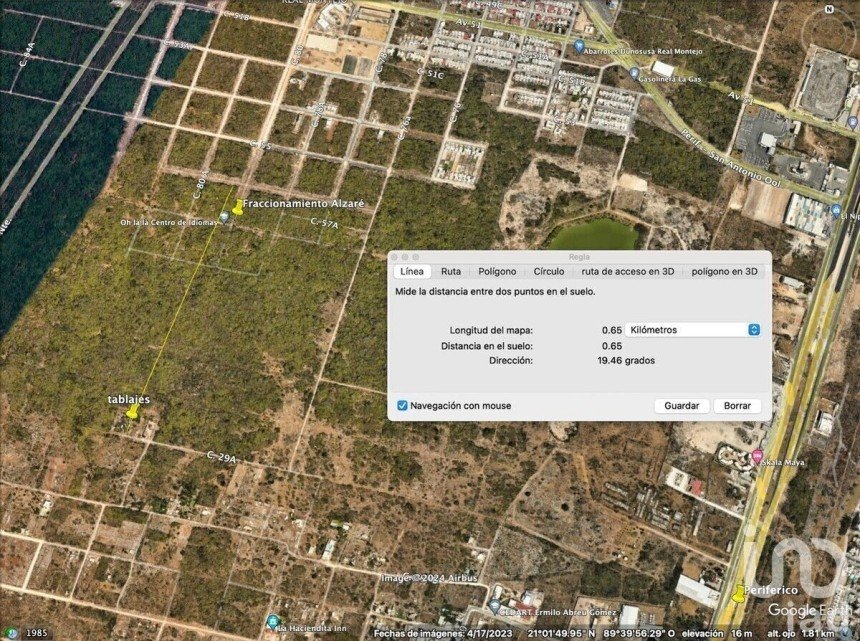Click the Longitud del mapa value 0.65

[612, 330]
